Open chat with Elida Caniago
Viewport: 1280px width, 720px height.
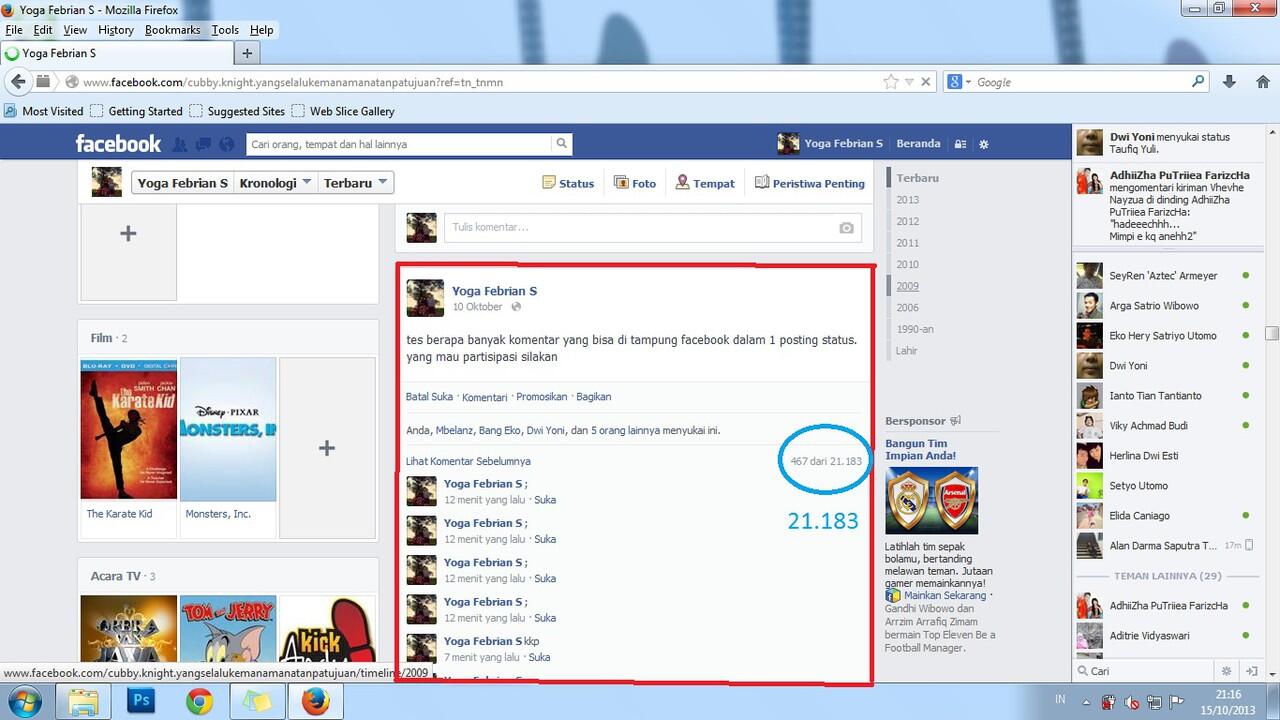[x=1163, y=516]
